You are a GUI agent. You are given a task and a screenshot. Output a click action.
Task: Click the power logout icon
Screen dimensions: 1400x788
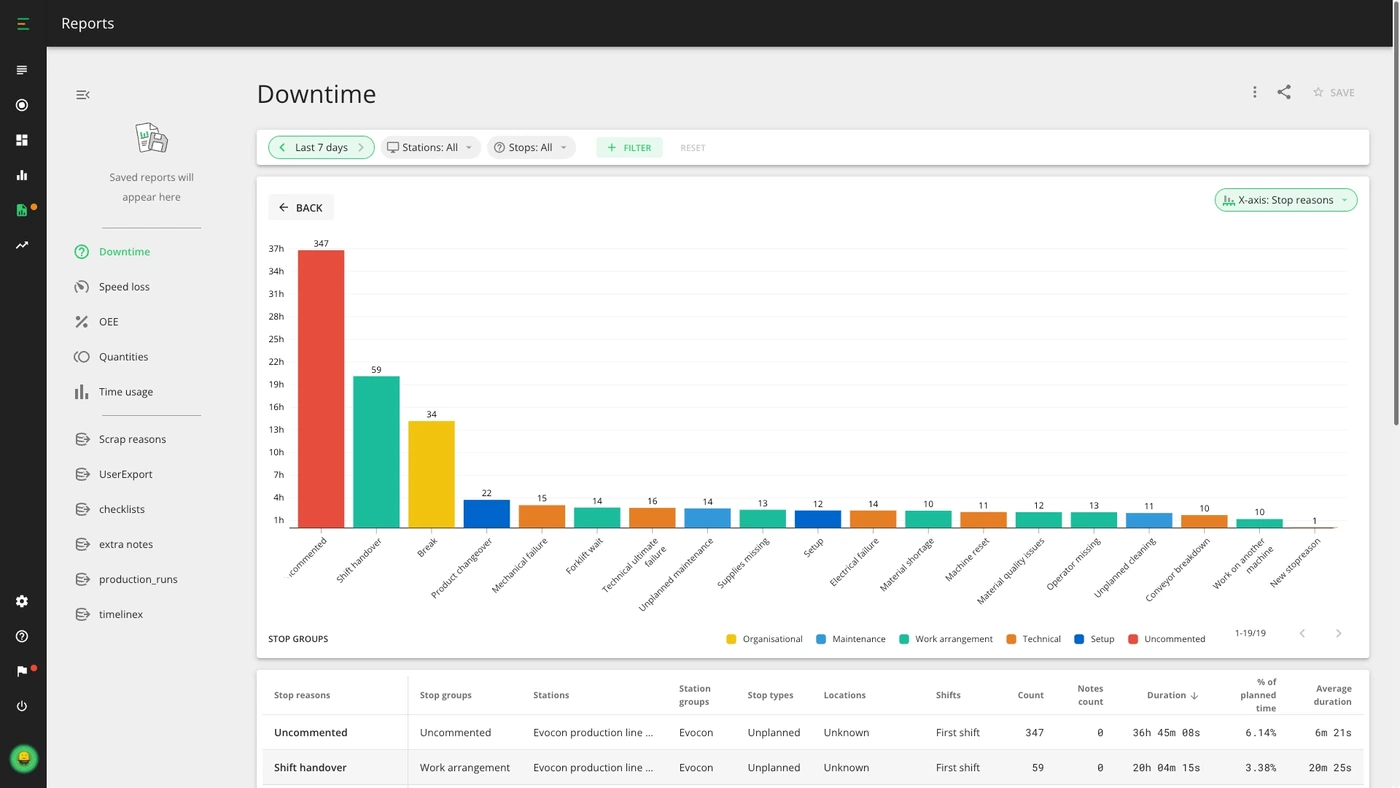pos(22,706)
